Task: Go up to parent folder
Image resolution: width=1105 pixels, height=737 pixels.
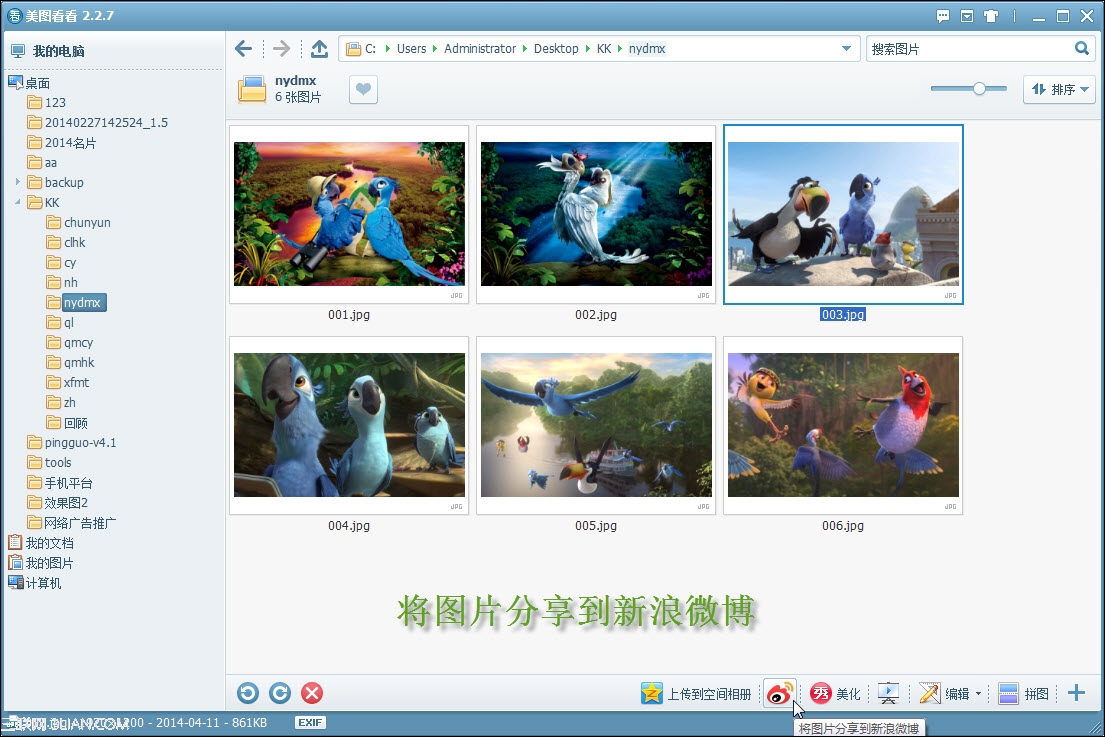Action: click(319, 49)
